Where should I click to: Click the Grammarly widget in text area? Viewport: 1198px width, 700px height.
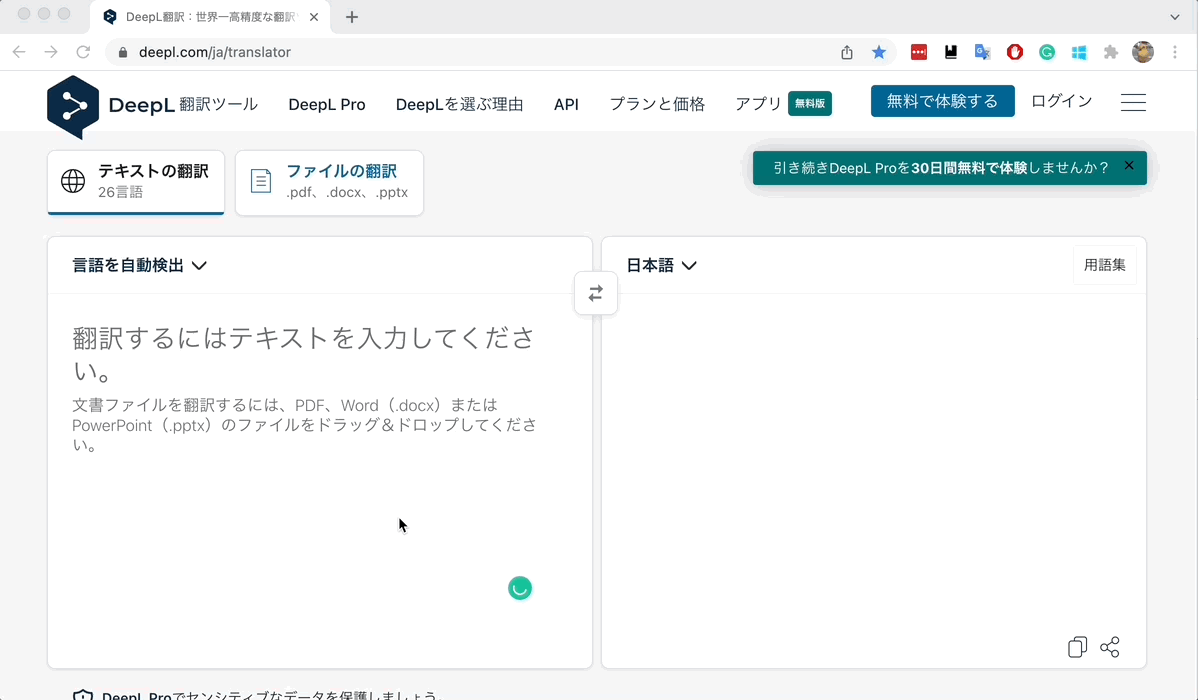(x=520, y=588)
